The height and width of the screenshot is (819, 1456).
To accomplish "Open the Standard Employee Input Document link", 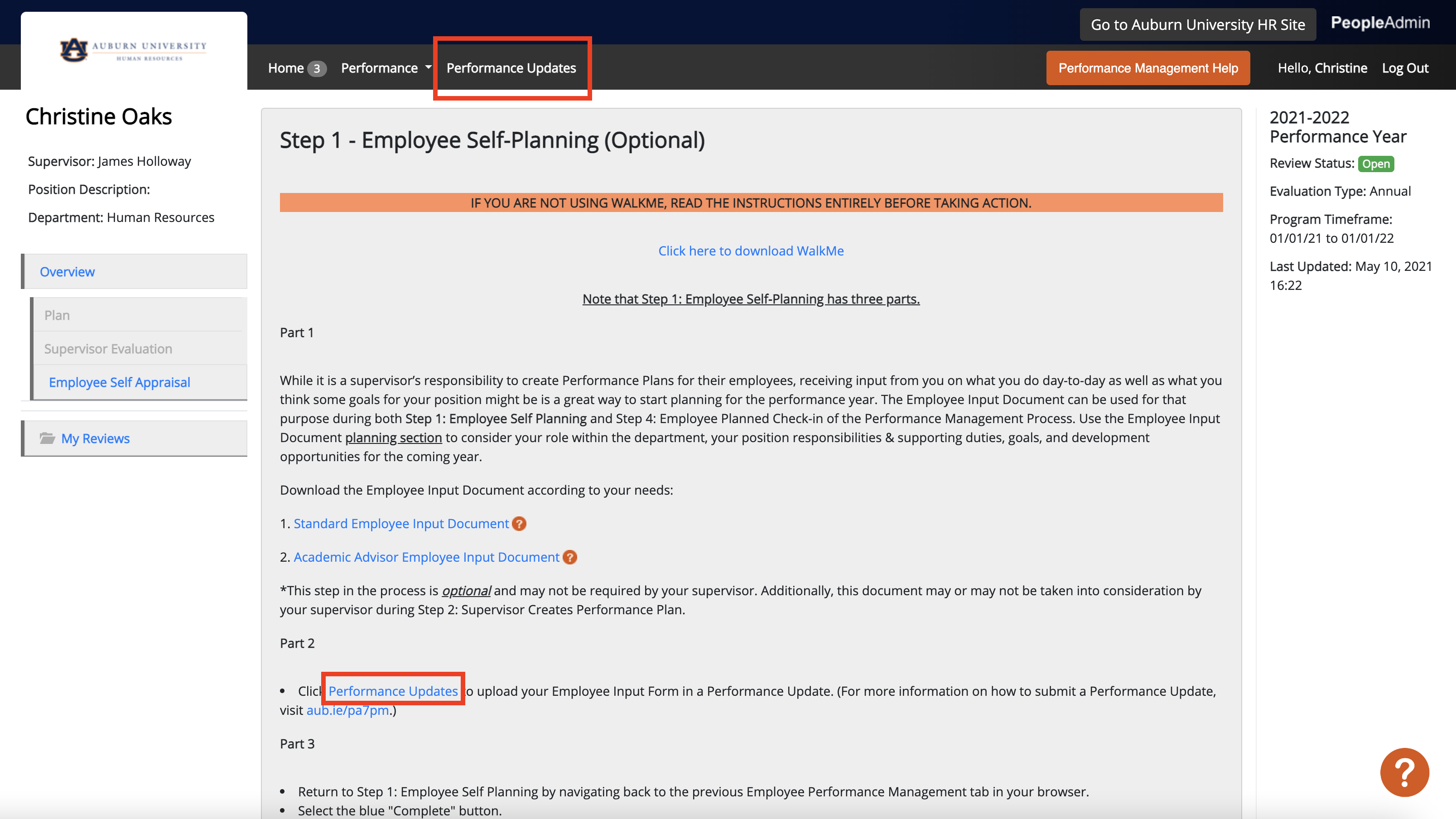I will click(x=401, y=523).
